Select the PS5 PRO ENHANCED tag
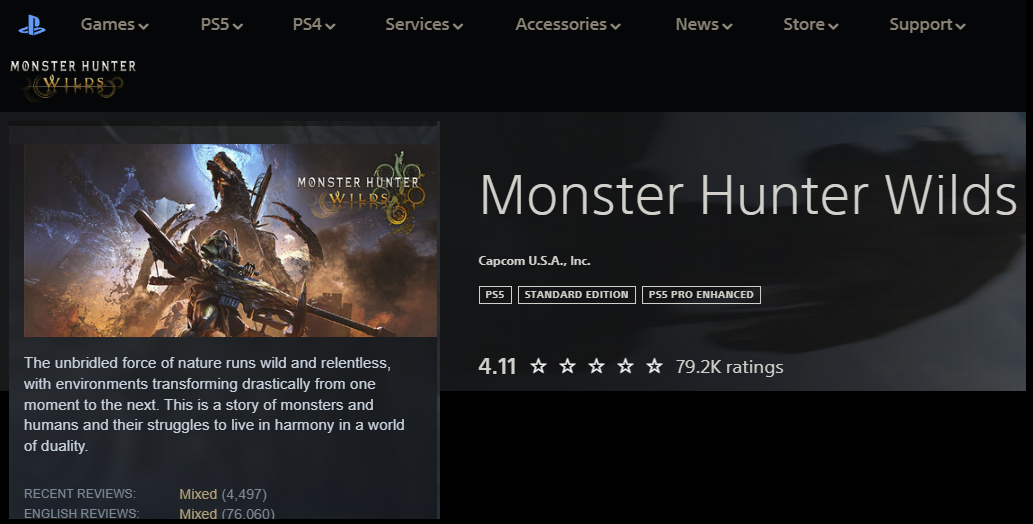Screen dimensions: 1033x524 coord(701,295)
